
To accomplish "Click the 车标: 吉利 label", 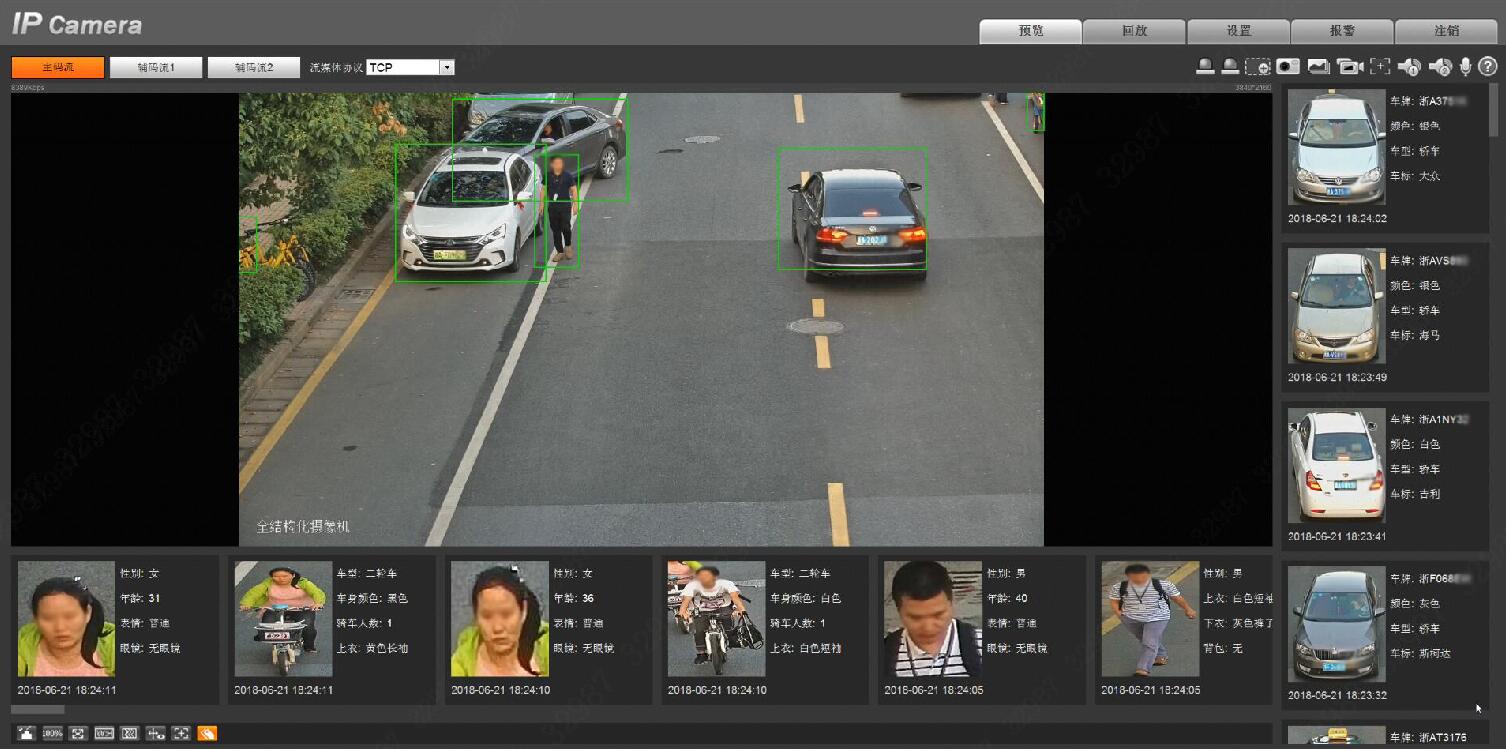I will point(1415,494).
